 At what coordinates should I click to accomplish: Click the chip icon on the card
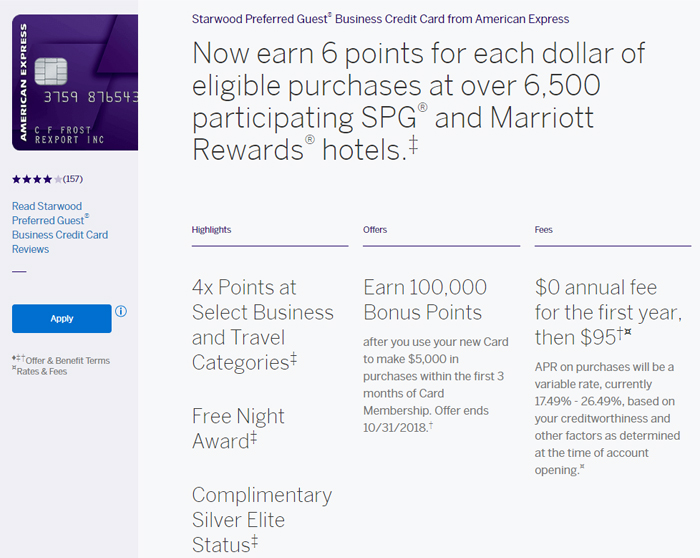tap(51, 71)
